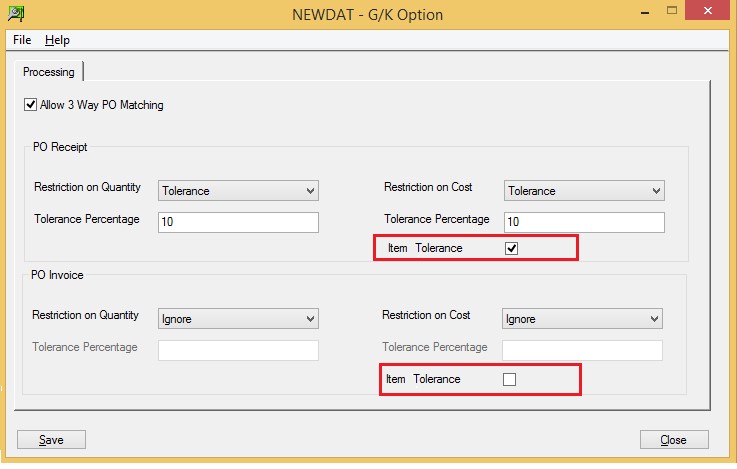Open the File menu

(x=22, y=40)
